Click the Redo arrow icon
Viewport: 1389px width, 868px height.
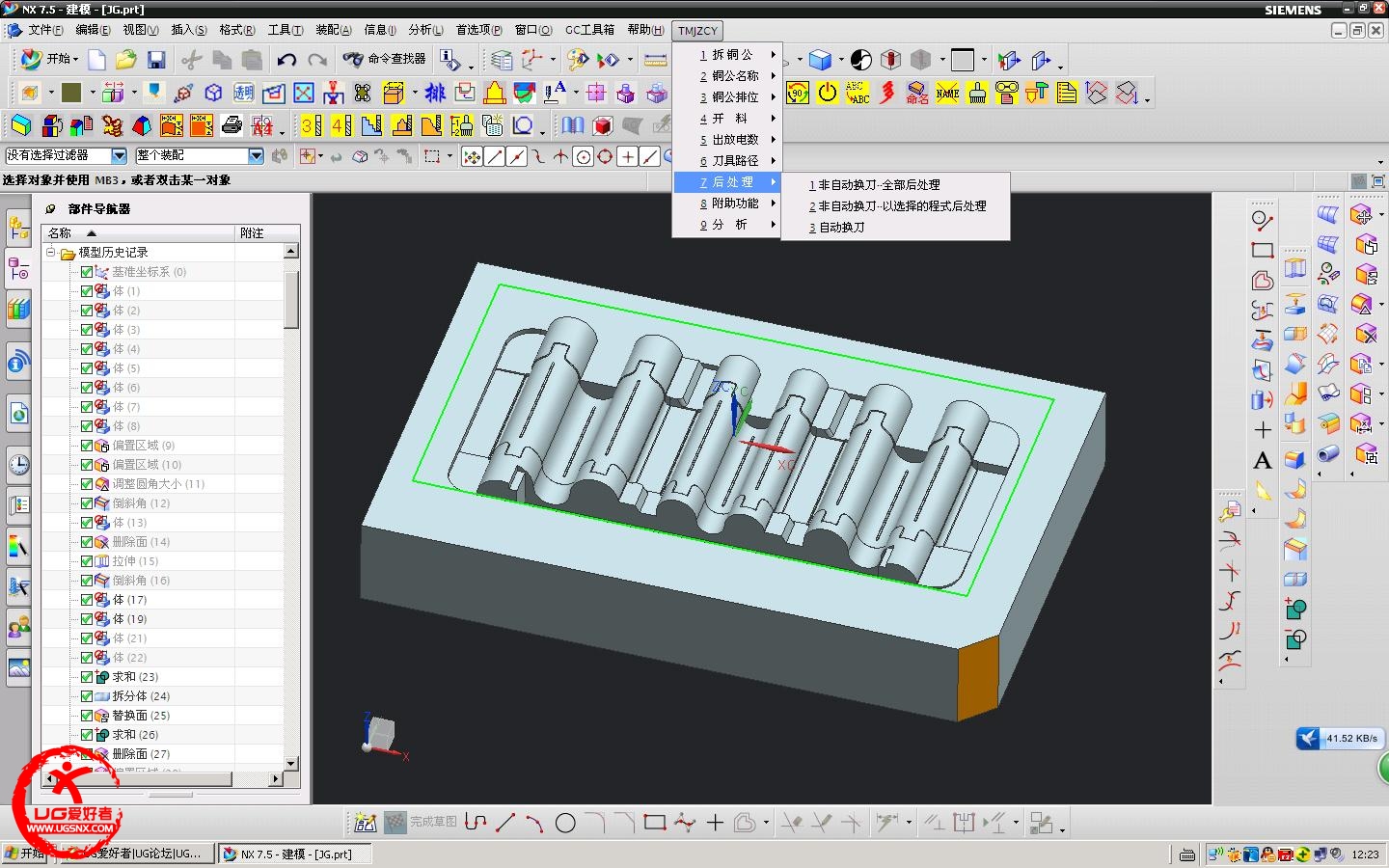point(317,60)
